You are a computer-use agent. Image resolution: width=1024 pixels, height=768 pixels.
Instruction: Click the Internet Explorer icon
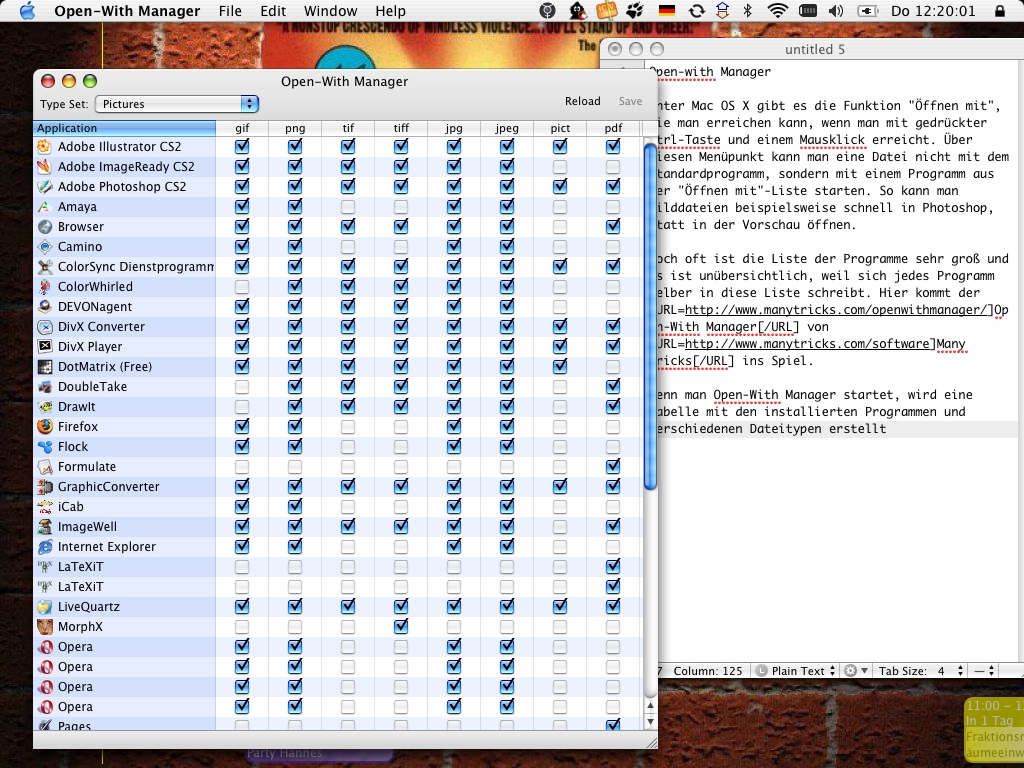[x=44, y=547]
